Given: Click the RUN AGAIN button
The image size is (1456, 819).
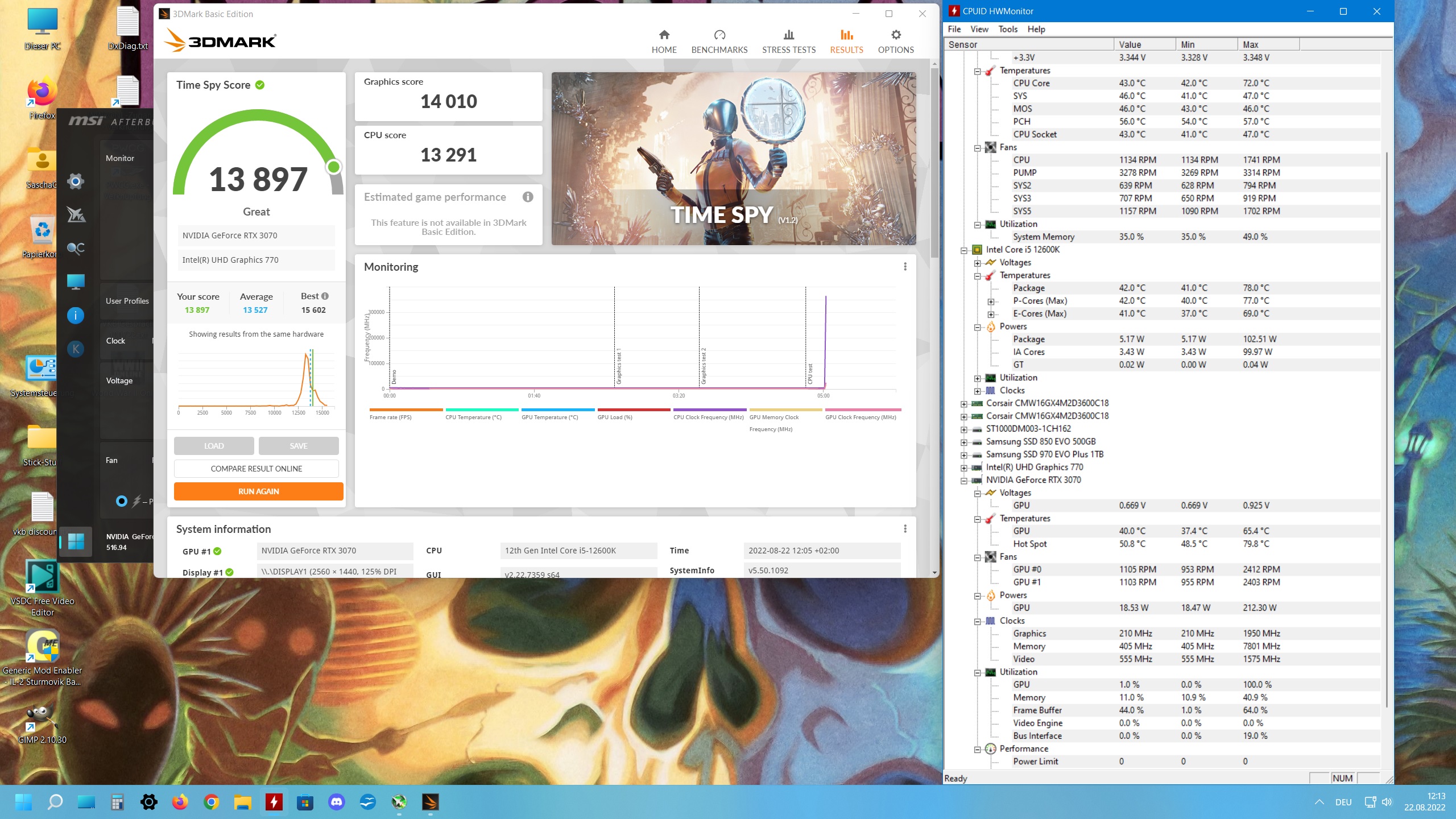Looking at the screenshot, I should pyautogui.click(x=258, y=491).
